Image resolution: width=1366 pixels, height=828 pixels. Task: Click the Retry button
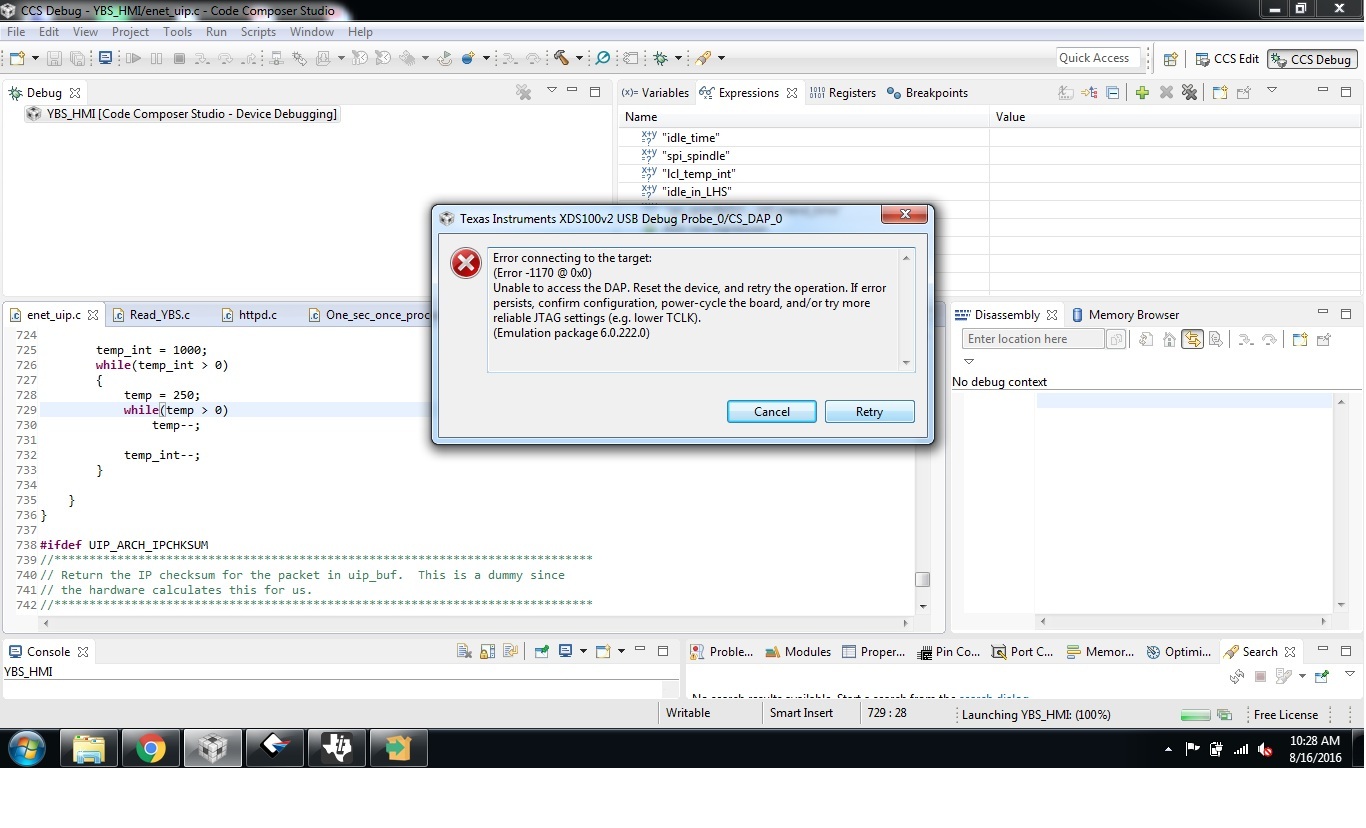[869, 412]
